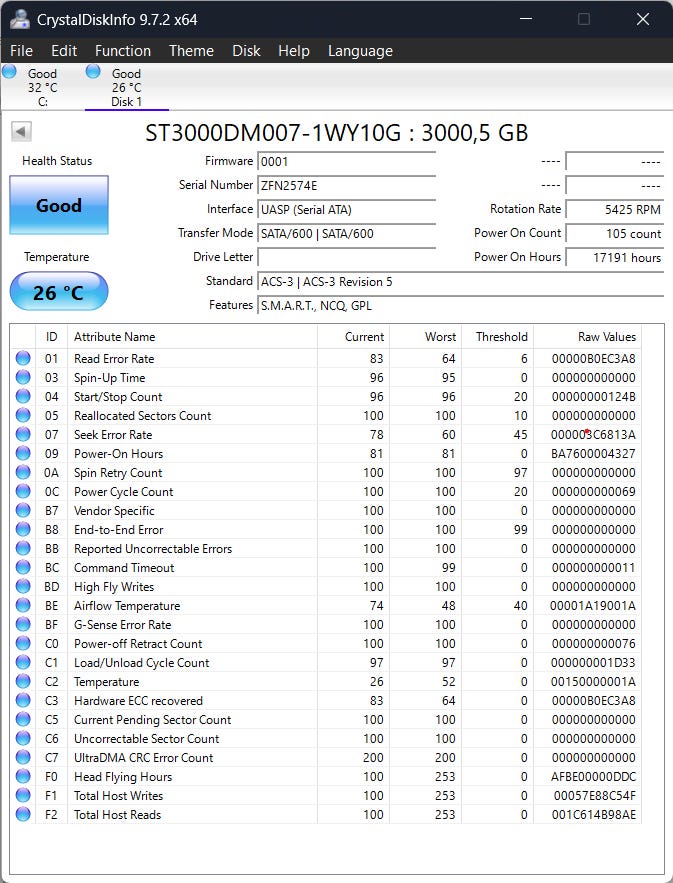673x883 pixels.
Task: Click the Worst column header
Action: [x=425, y=337]
